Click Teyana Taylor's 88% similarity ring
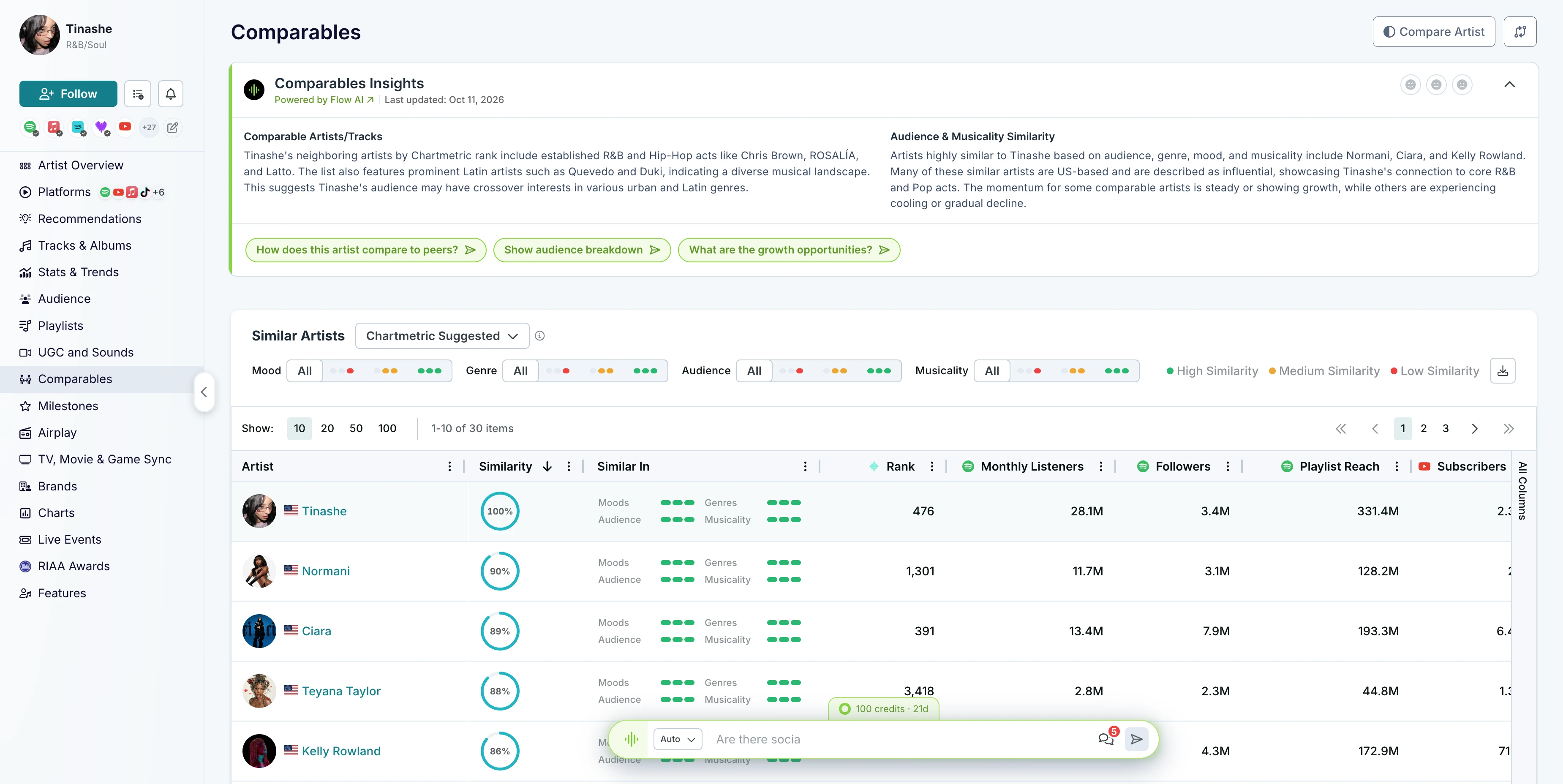This screenshot has height=784, width=1563. click(x=499, y=691)
